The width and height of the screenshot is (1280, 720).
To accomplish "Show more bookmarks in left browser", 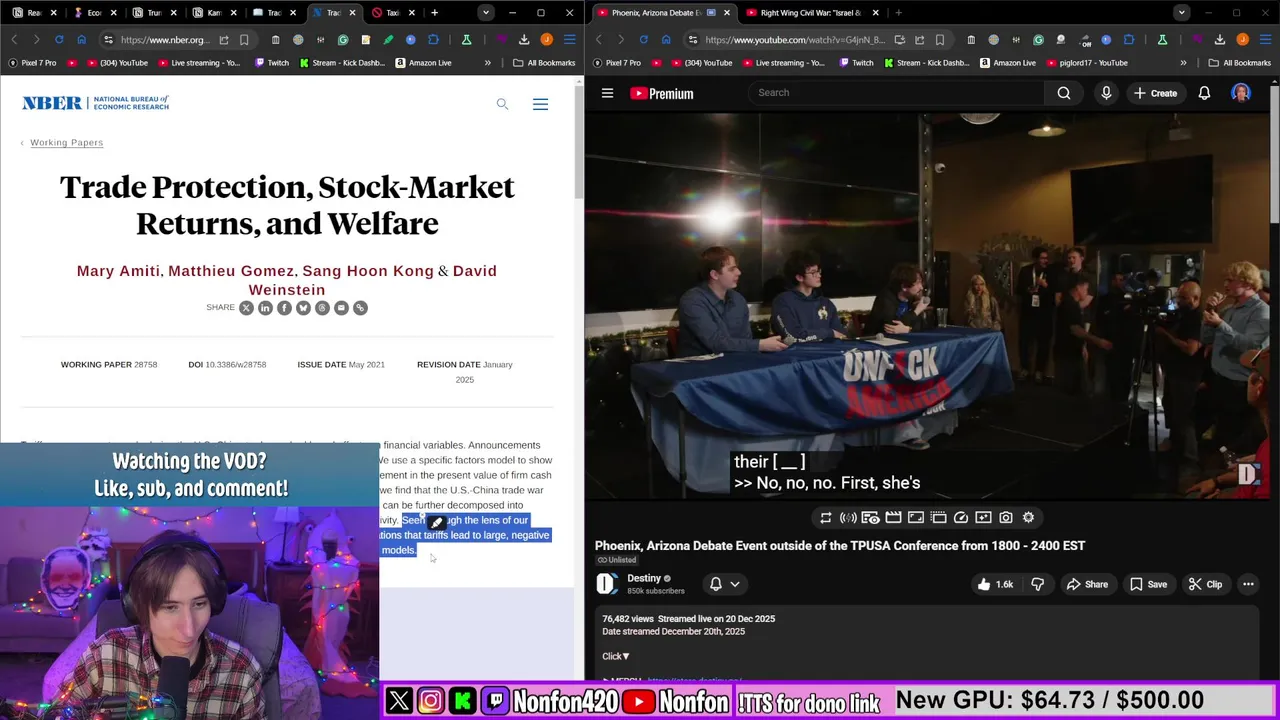I will [x=488, y=63].
